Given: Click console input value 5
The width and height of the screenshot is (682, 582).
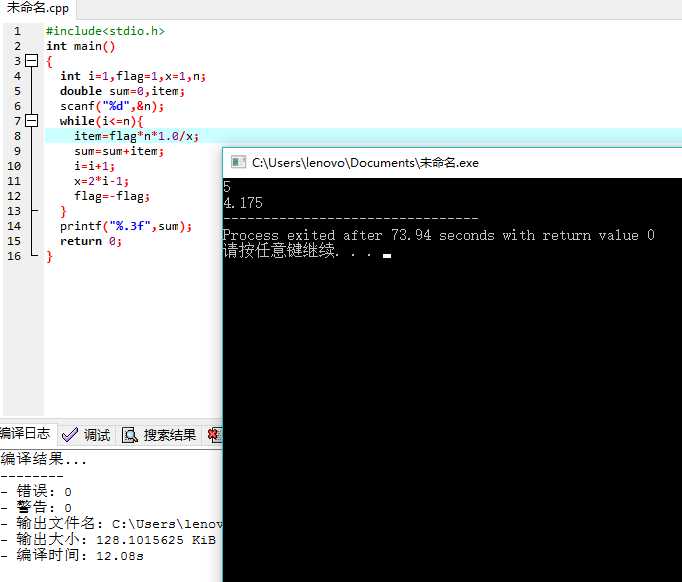Looking at the screenshot, I should pos(227,187).
